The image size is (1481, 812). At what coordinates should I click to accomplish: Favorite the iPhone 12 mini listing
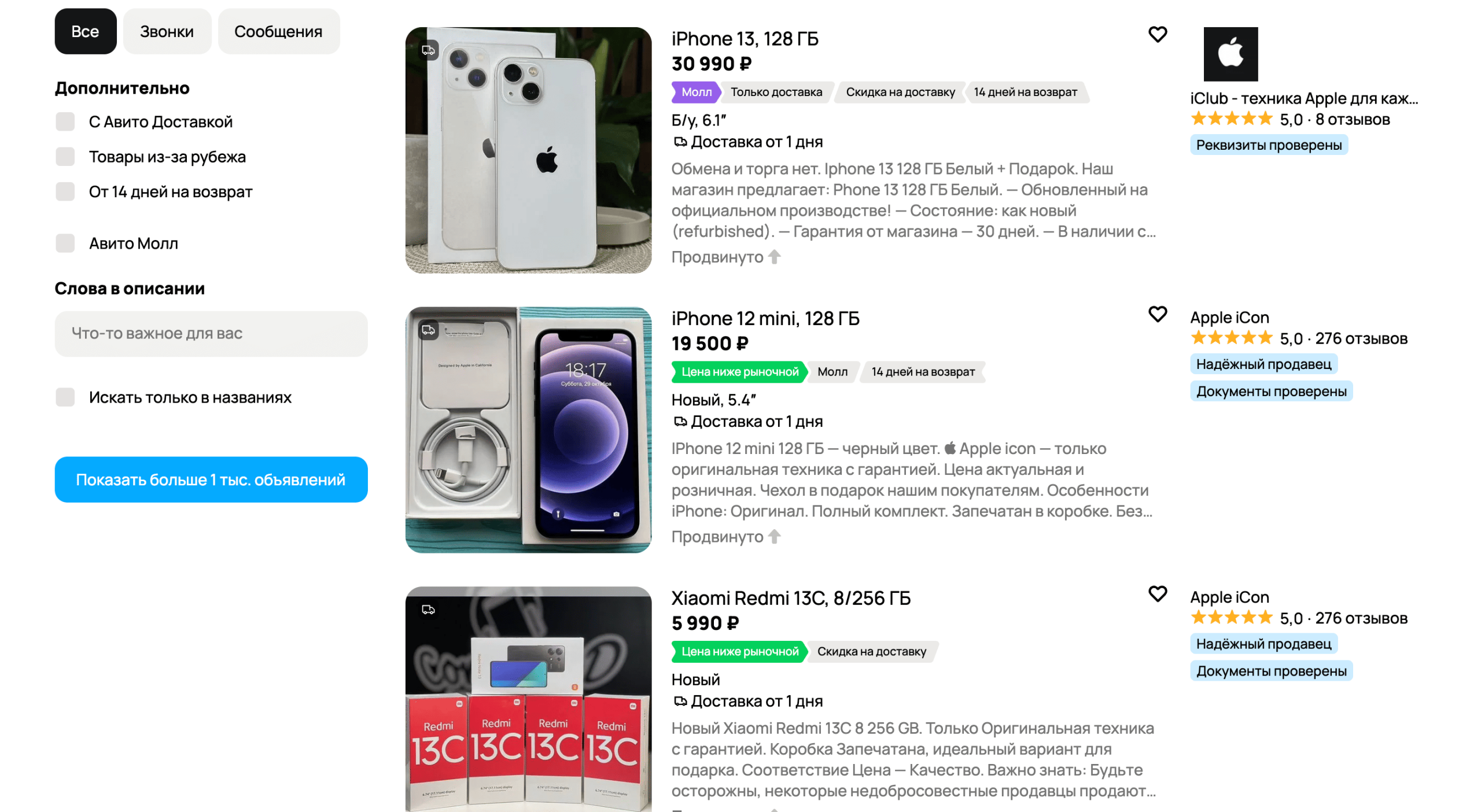tap(1157, 314)
